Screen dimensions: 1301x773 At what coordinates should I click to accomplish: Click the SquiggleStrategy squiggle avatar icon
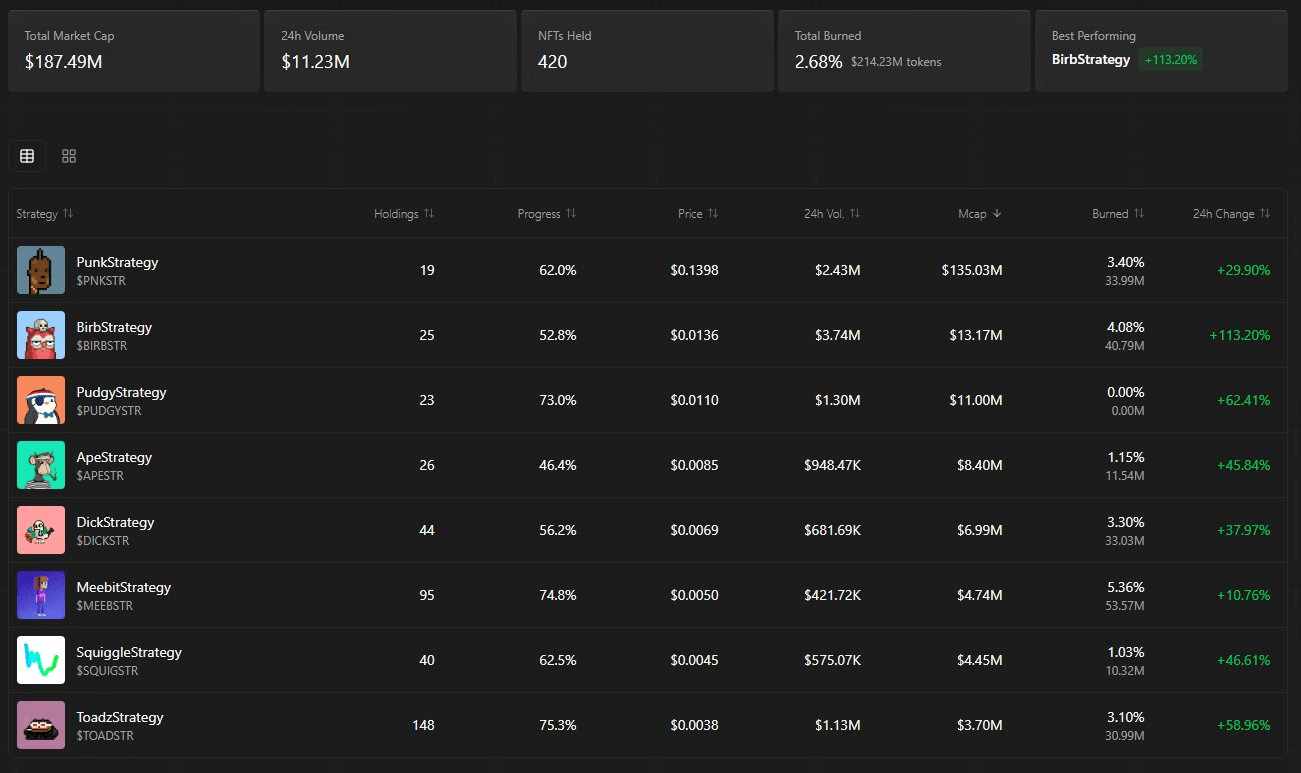tap(41, 660)
